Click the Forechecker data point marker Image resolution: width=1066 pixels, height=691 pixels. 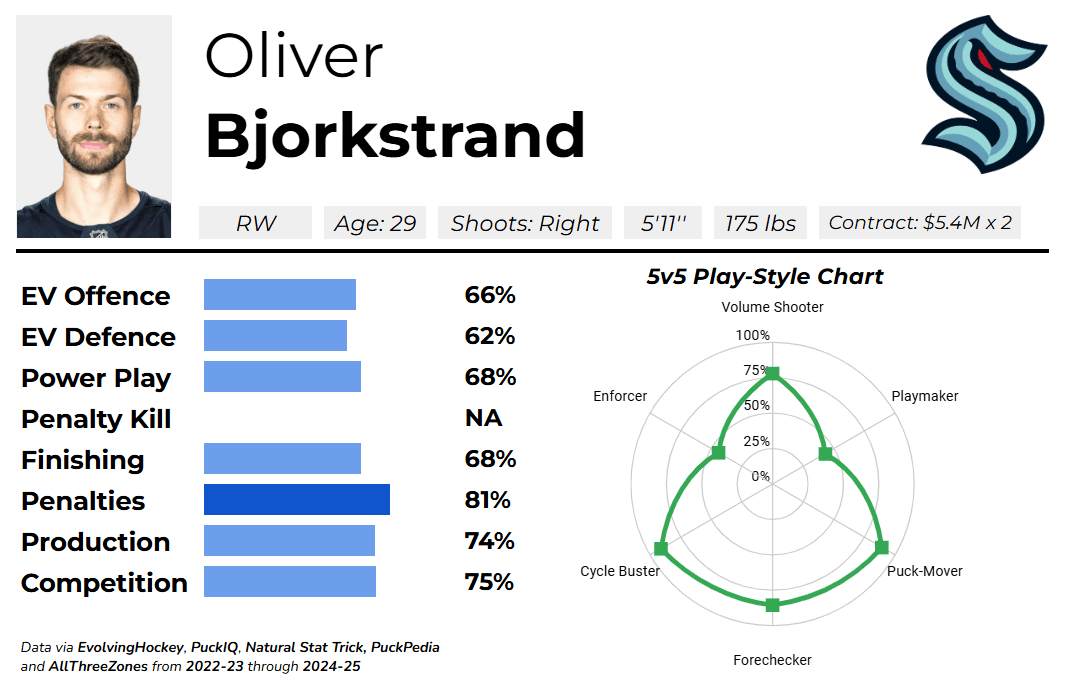coord(772,605)
